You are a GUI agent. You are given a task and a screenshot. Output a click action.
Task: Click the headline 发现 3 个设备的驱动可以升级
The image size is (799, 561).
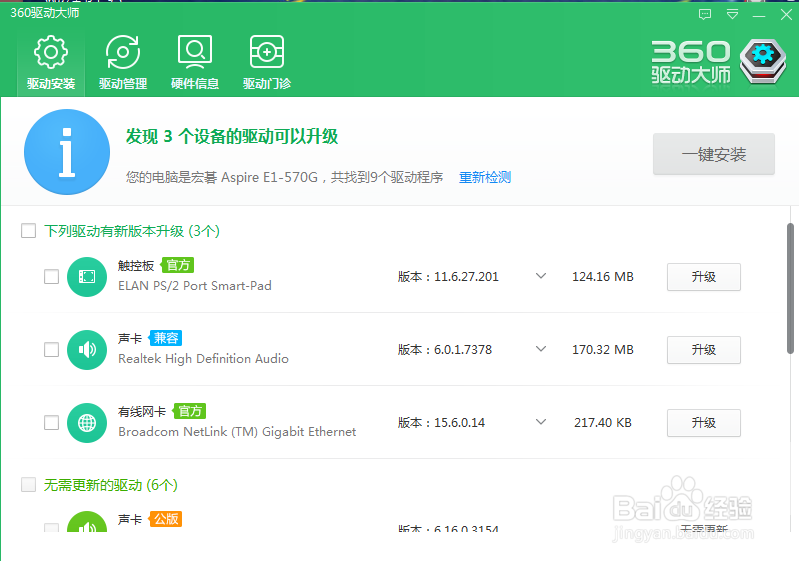232,137
